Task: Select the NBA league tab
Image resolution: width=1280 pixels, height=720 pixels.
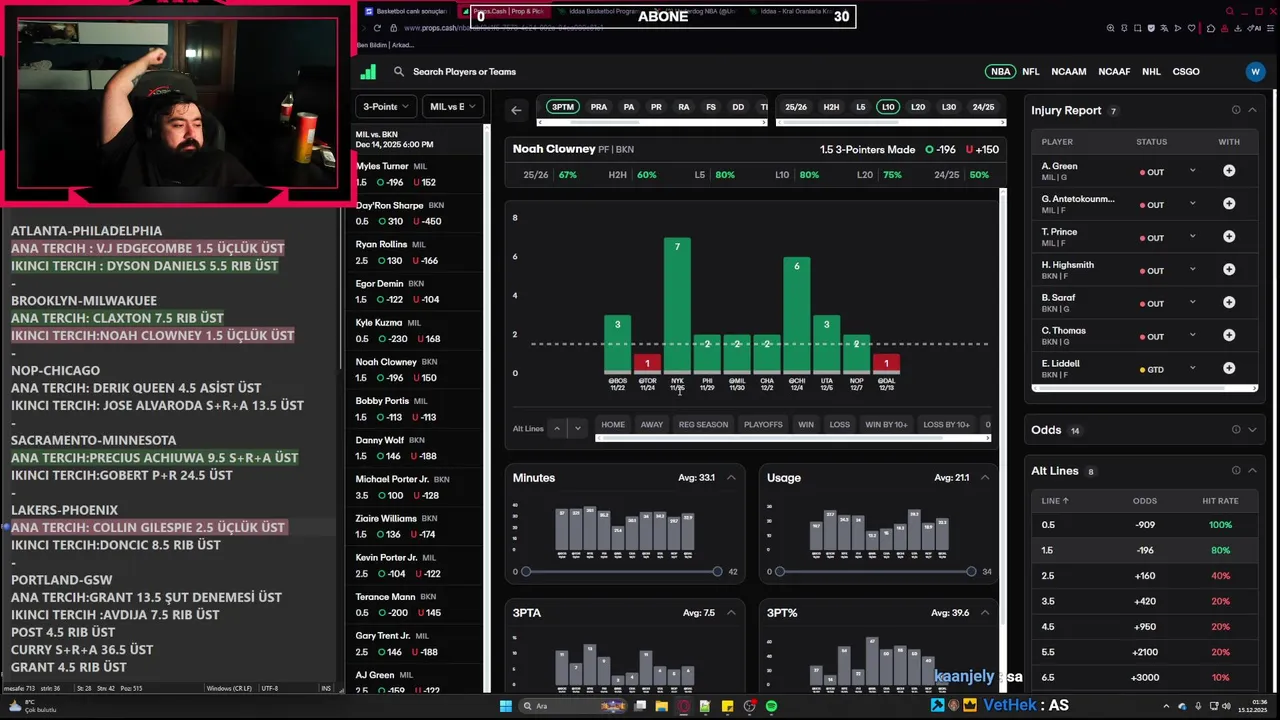Action: point(1000,72)
